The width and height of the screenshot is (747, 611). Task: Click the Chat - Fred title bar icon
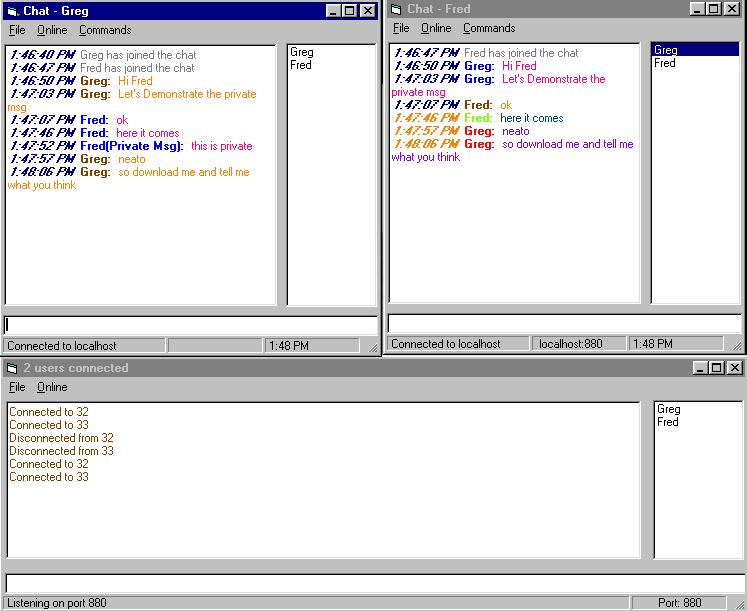(396, 9)
